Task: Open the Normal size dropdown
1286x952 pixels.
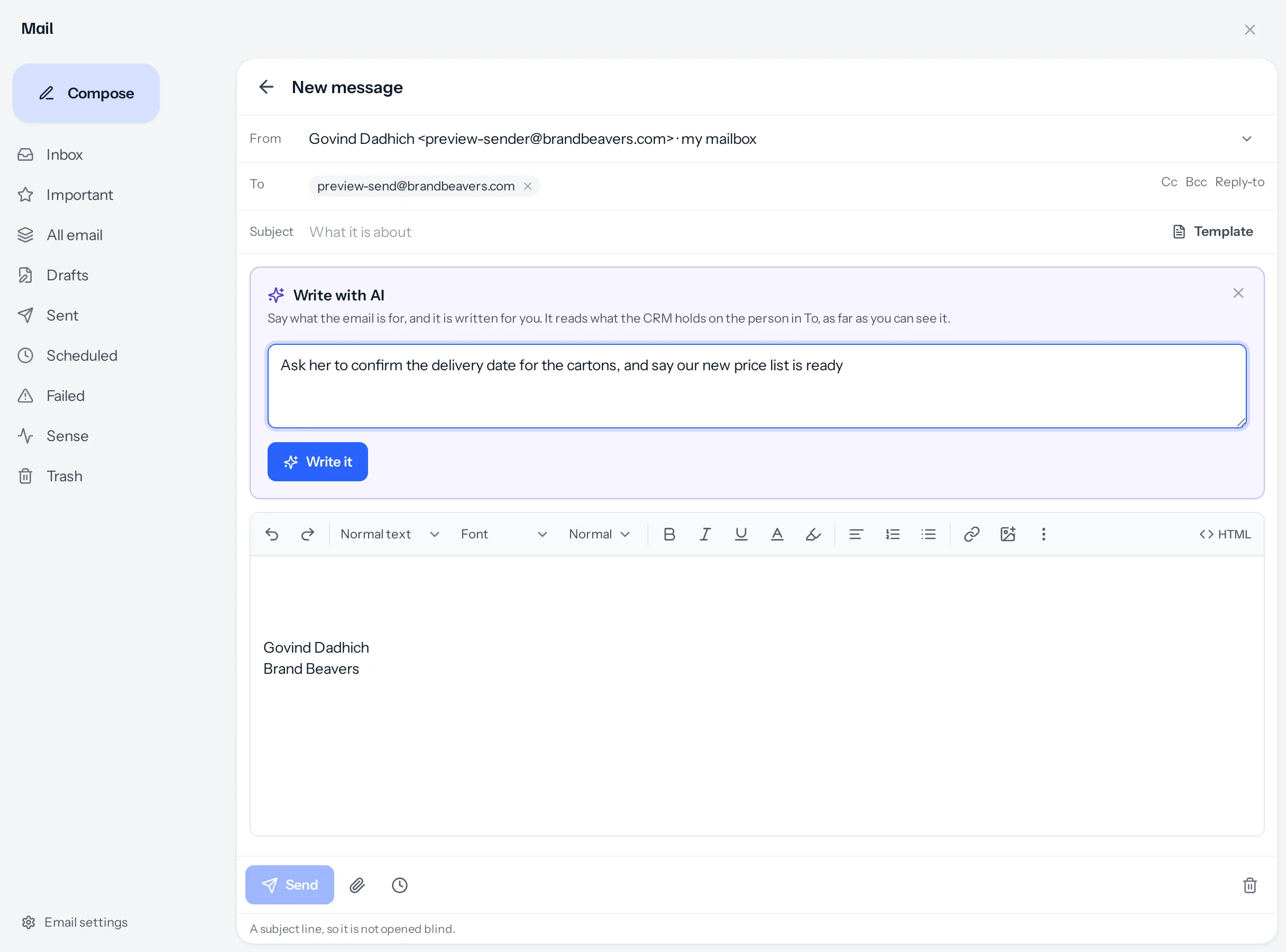Action: 599,534
